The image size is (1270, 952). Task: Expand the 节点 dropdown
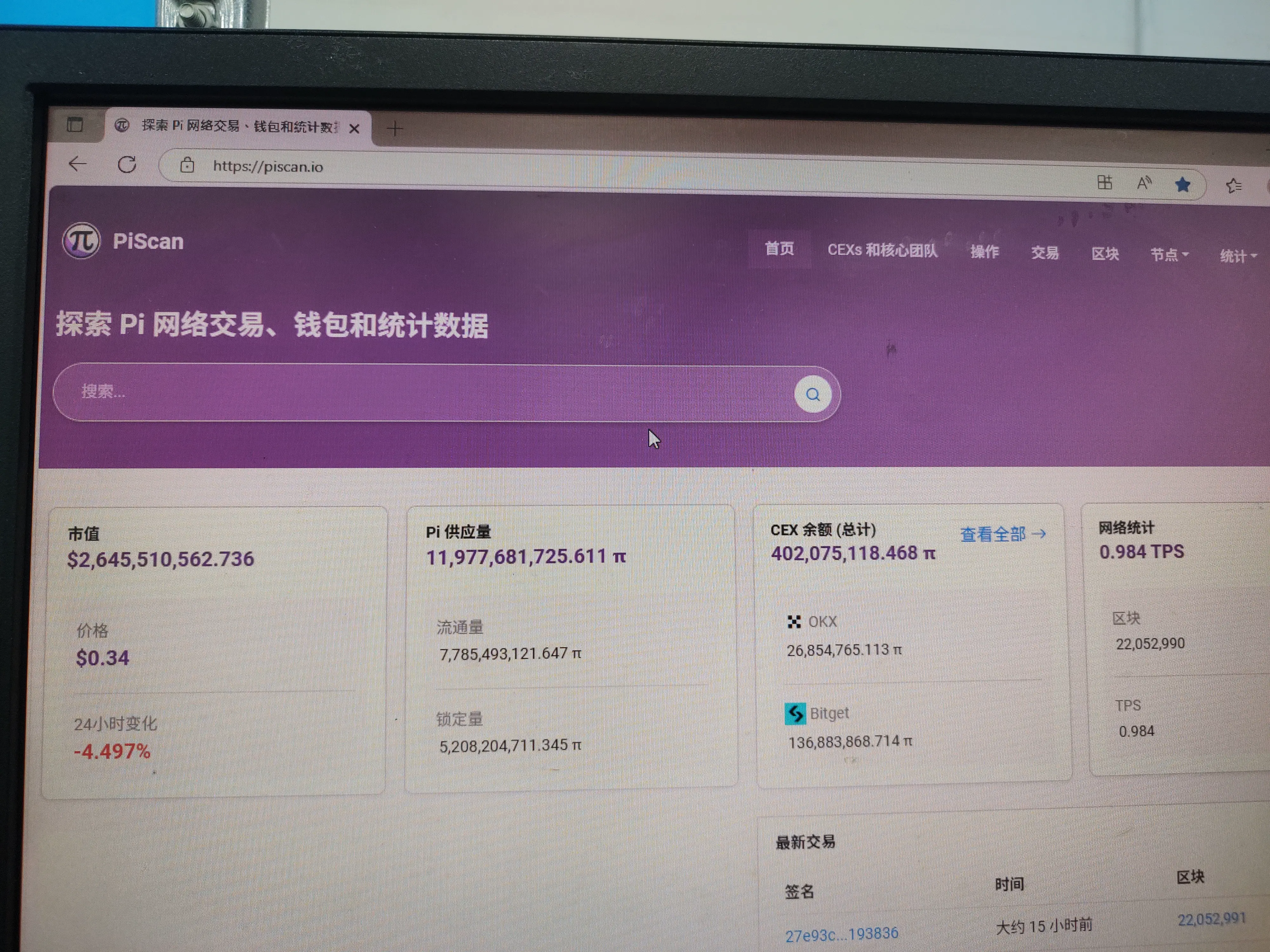coord(1169,255)
